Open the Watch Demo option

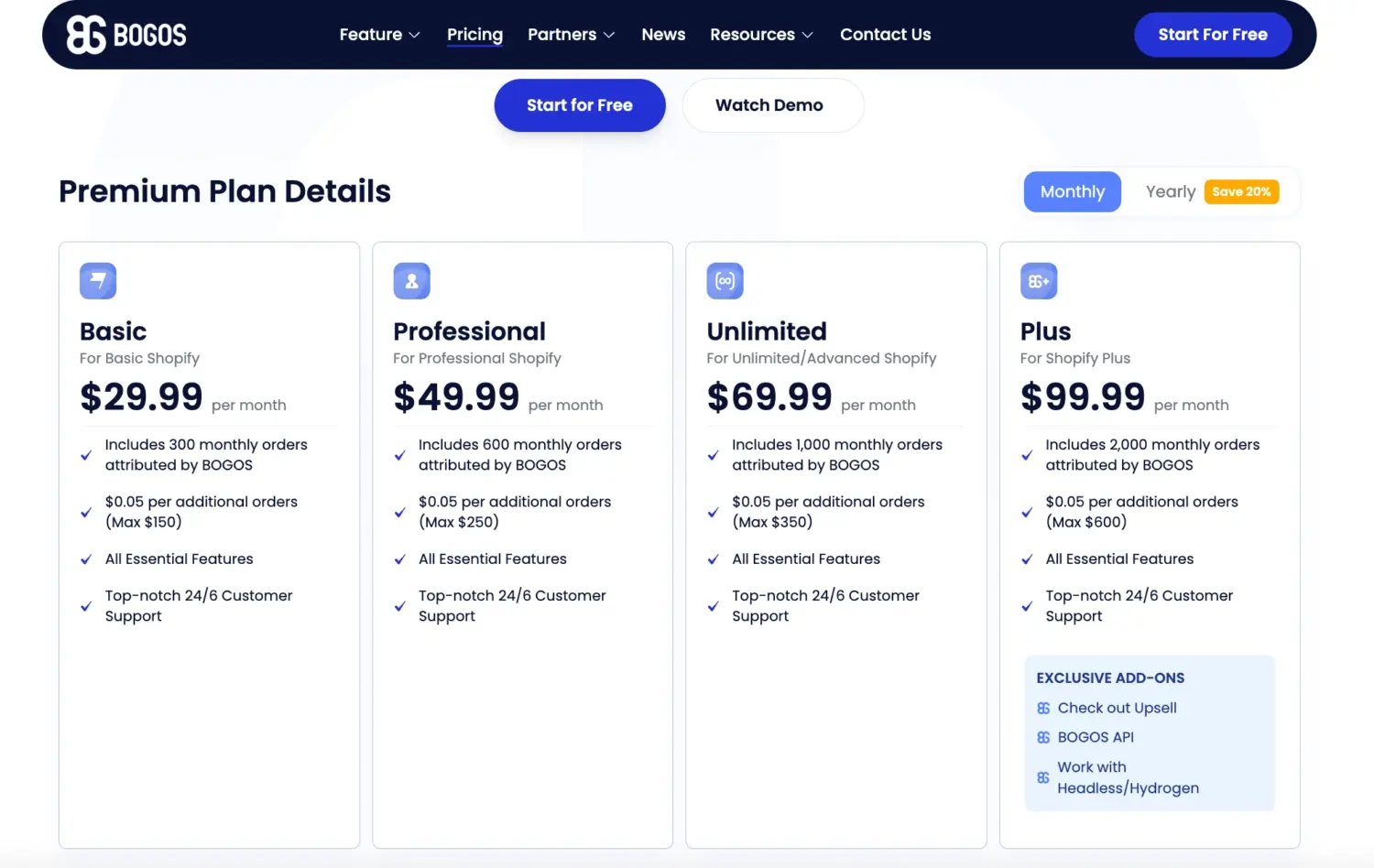(772, 104)
